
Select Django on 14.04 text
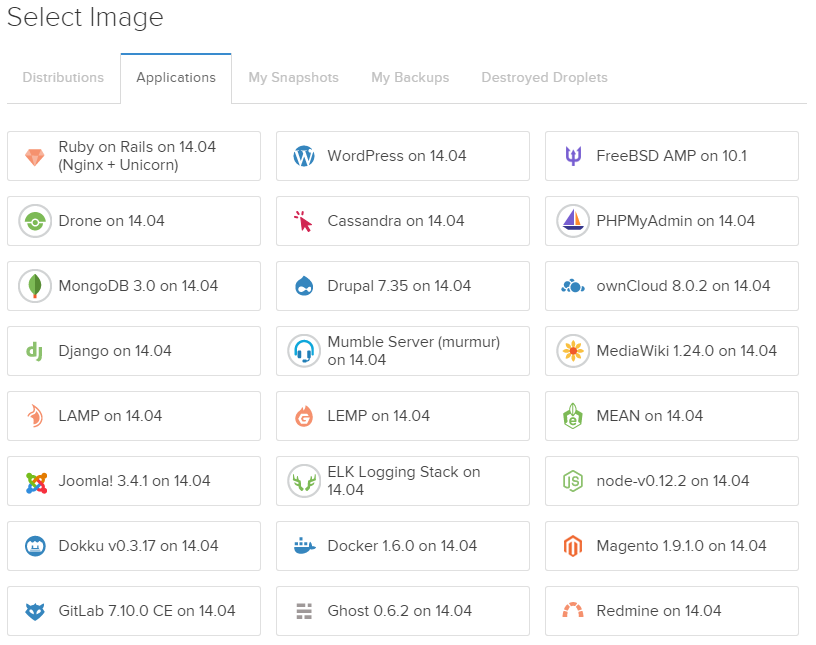point(114,351)
